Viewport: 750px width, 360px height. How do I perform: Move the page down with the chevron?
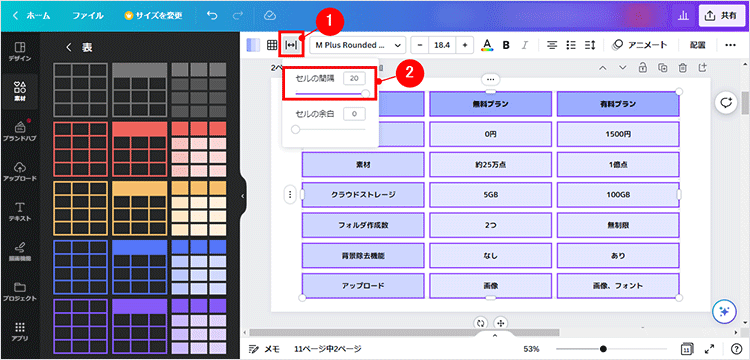point(622,67)
